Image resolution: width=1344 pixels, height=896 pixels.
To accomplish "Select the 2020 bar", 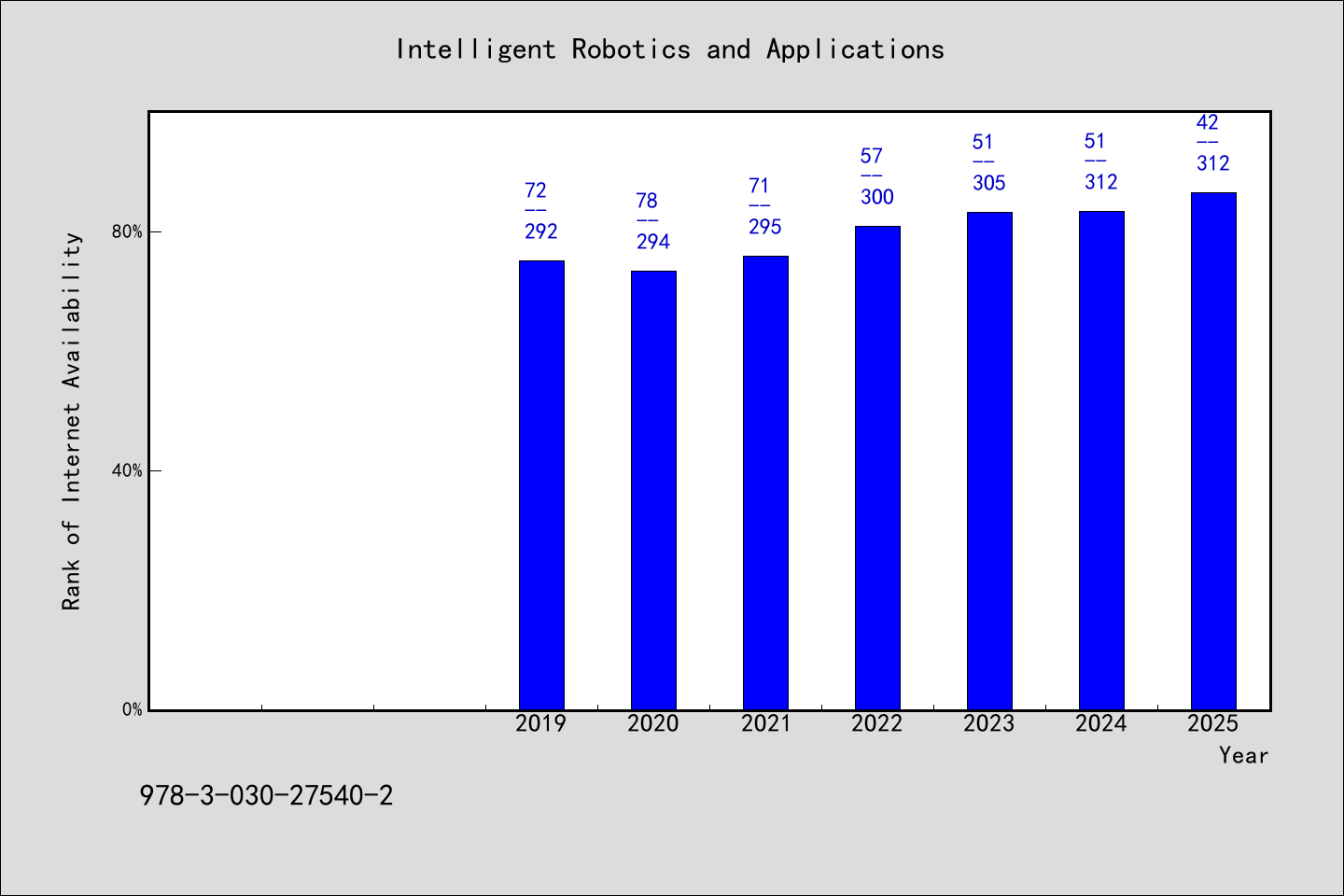I will [653, 490].
